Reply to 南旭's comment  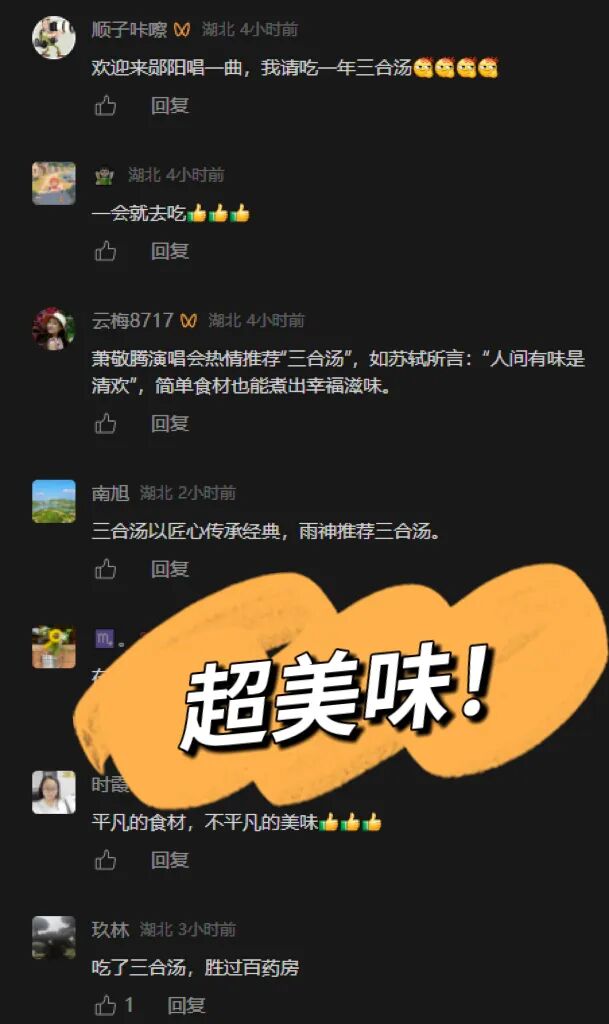(x=170, y=569)
